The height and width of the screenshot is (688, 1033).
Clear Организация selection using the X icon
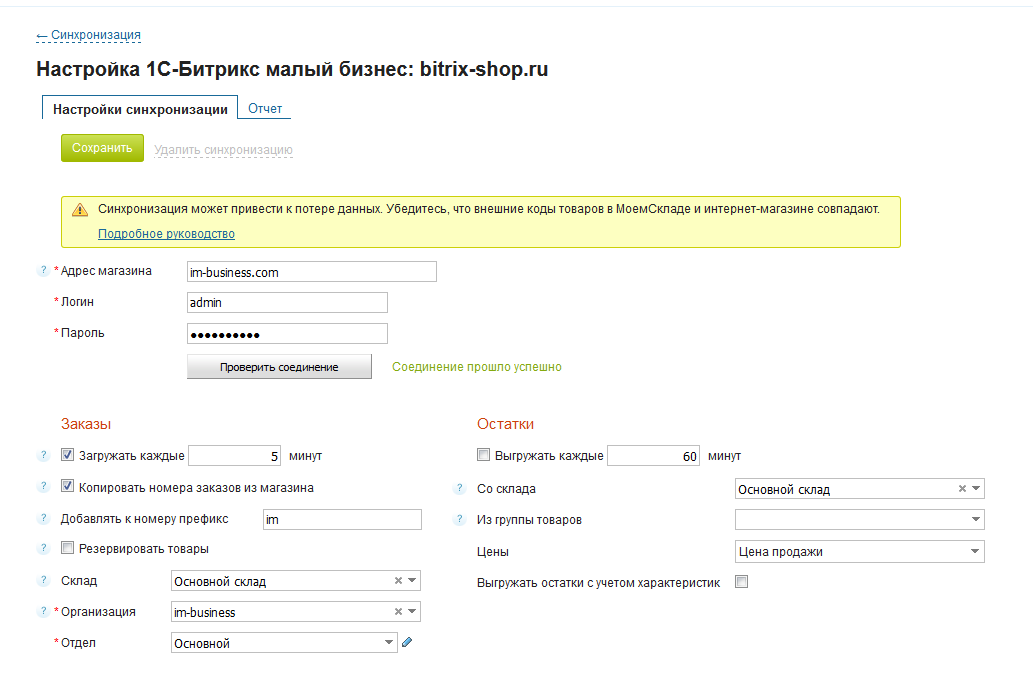[x=398, y=612]
